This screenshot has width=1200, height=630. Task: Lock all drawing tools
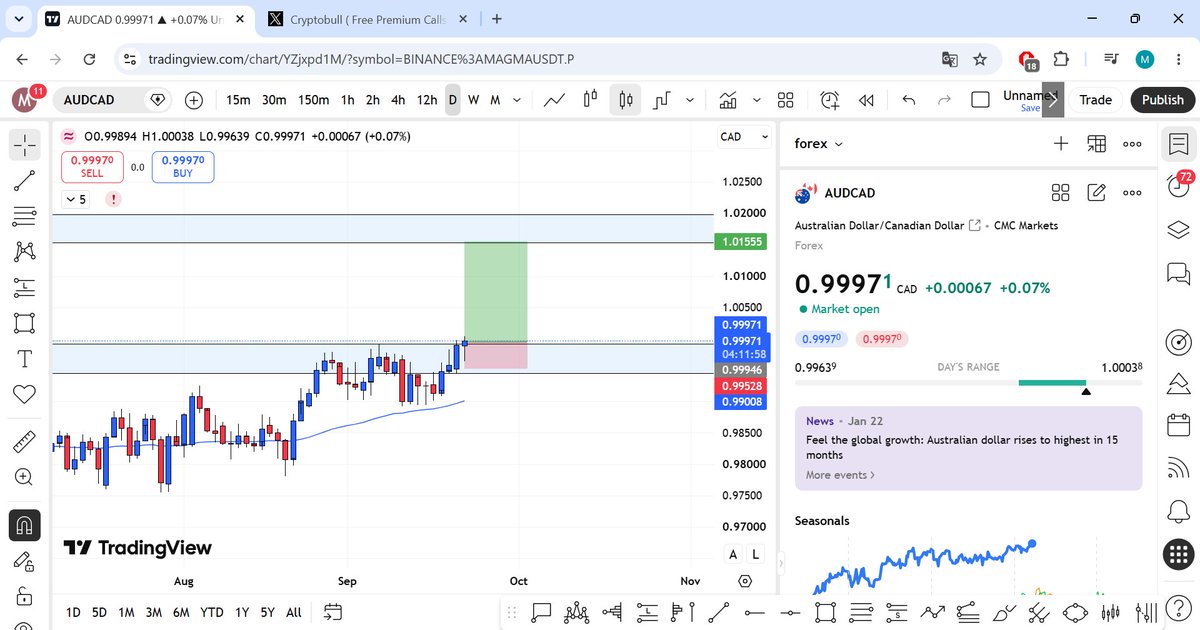[x=25, y=596]
